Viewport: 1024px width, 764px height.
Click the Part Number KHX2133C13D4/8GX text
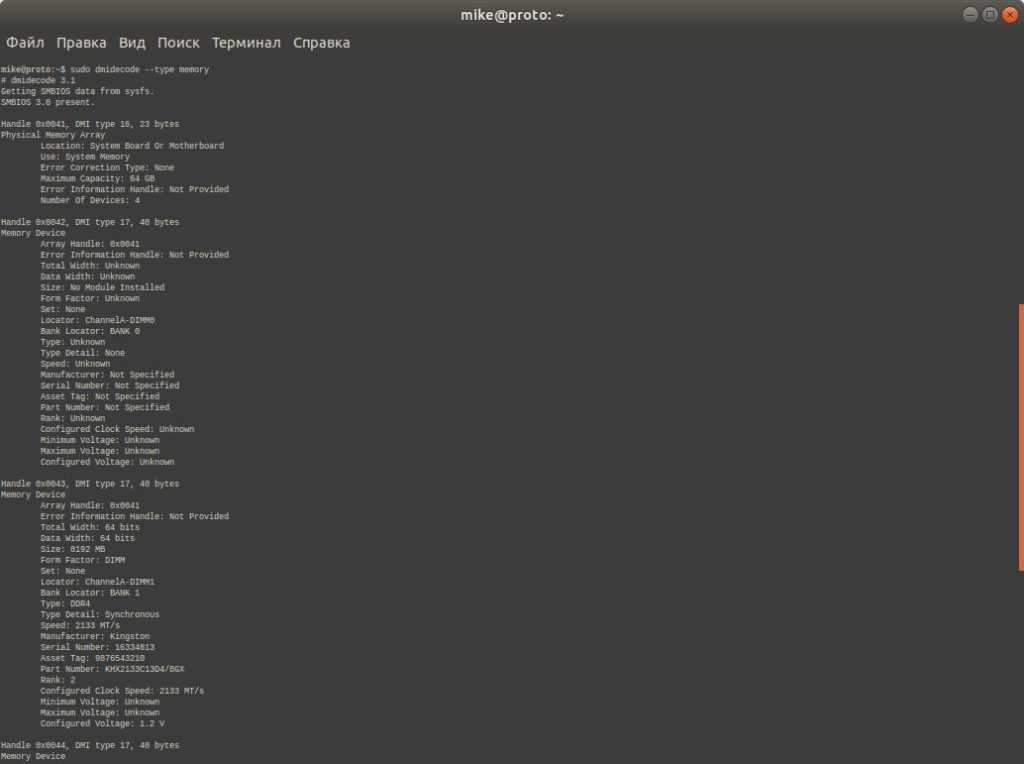tap(145, 669)
